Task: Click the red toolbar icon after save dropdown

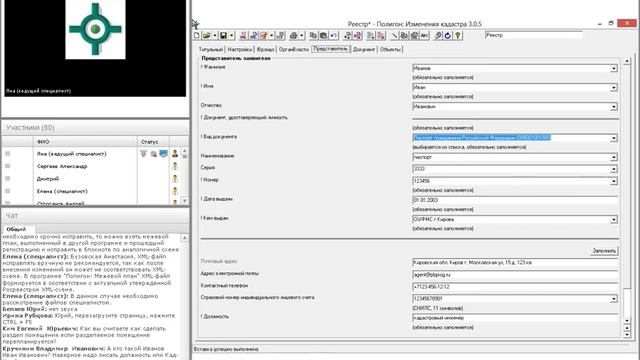Action: click(x=243, y=36)
